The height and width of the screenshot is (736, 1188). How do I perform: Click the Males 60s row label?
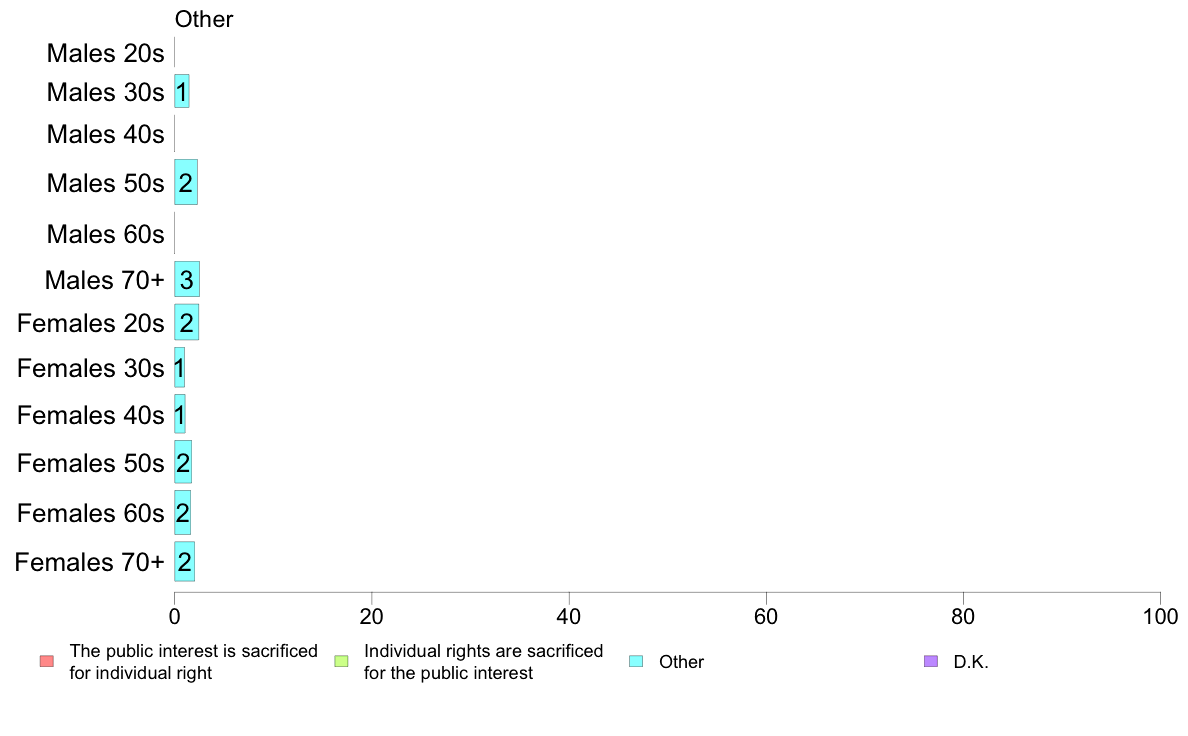pos(105,234)
